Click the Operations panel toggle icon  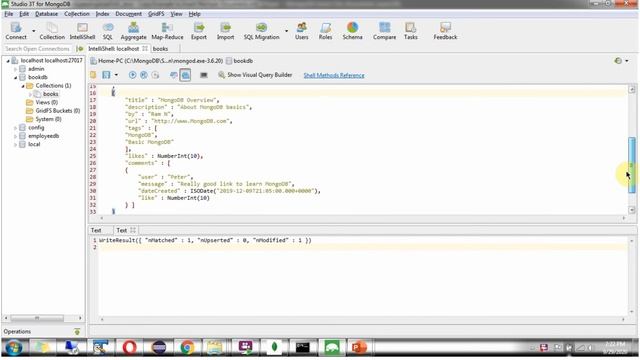[77, 331]
